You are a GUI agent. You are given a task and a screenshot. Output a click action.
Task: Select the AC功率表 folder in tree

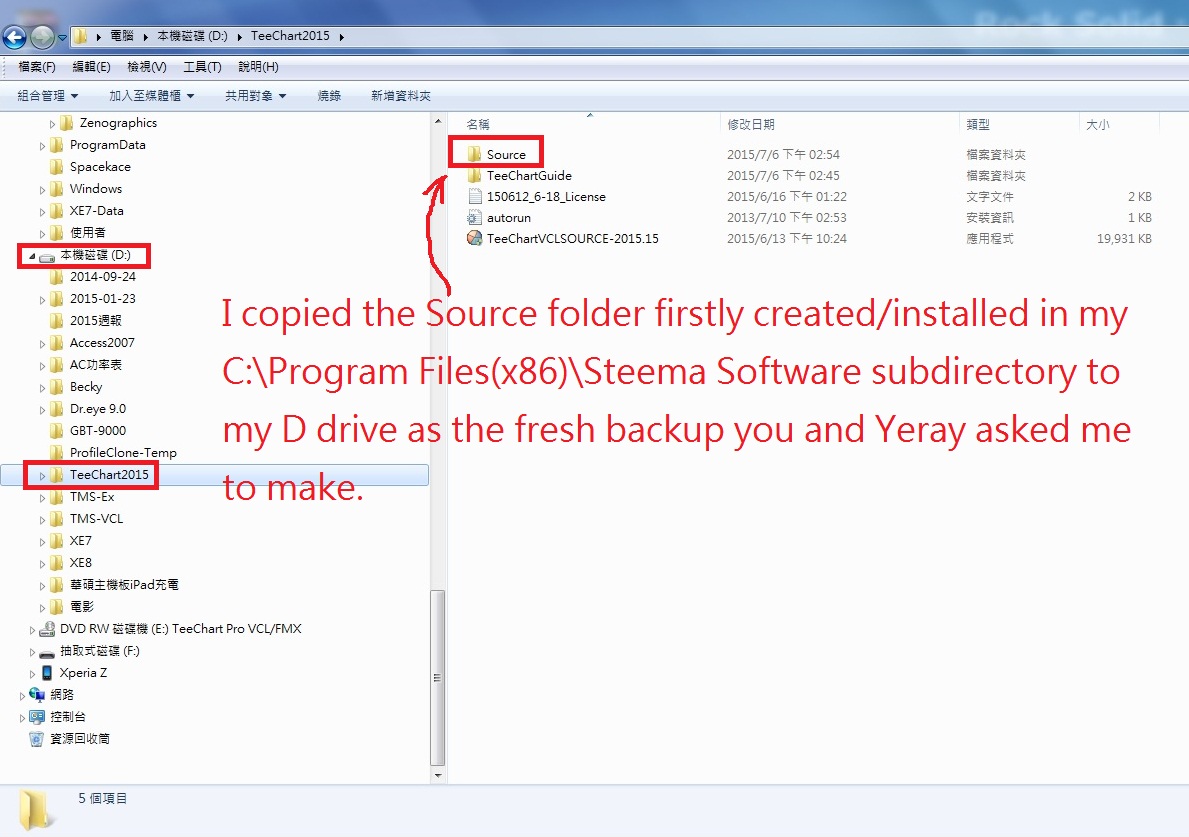click(96, 365)
